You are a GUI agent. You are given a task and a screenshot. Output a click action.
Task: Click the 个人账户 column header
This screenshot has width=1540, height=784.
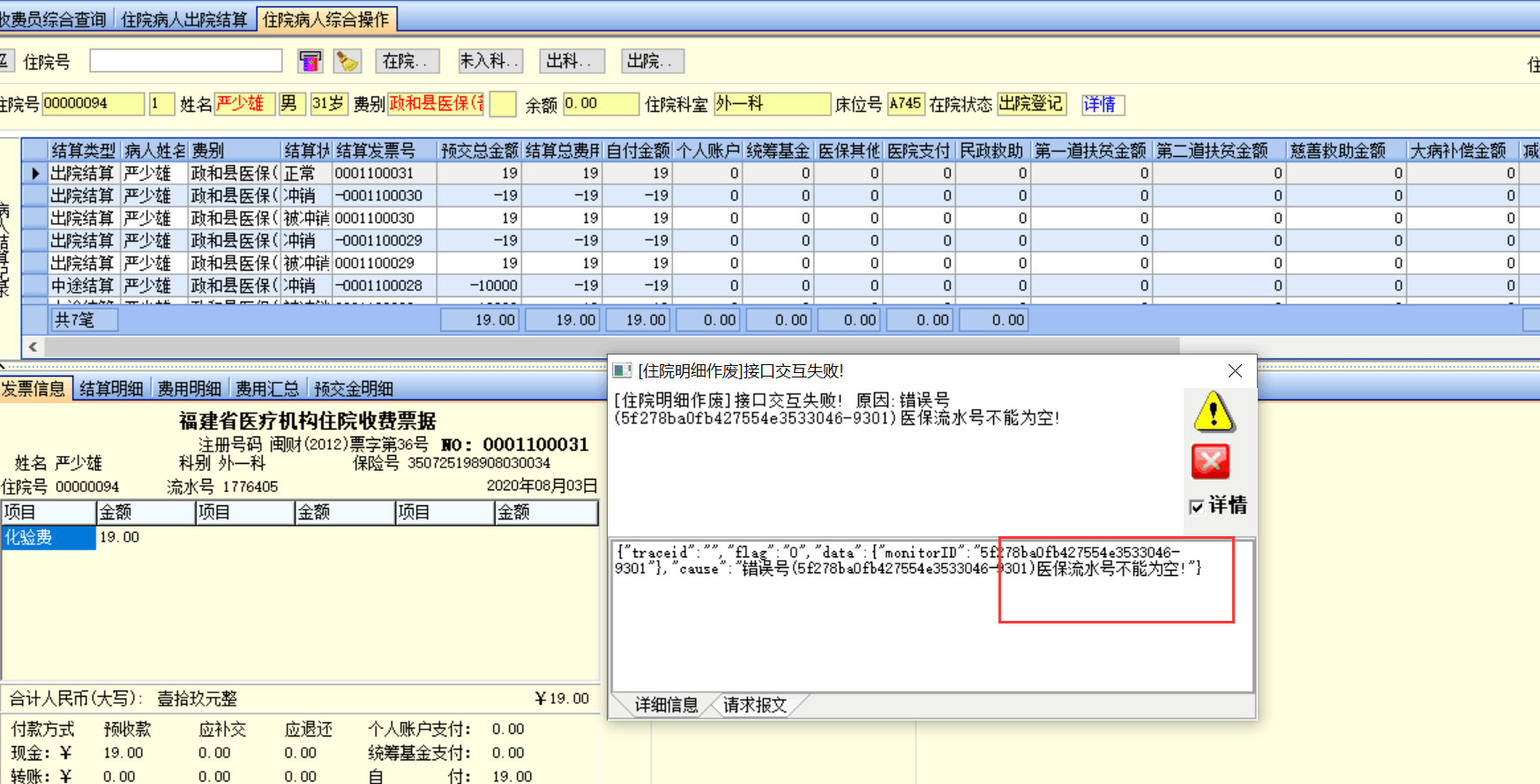[708, 151]
